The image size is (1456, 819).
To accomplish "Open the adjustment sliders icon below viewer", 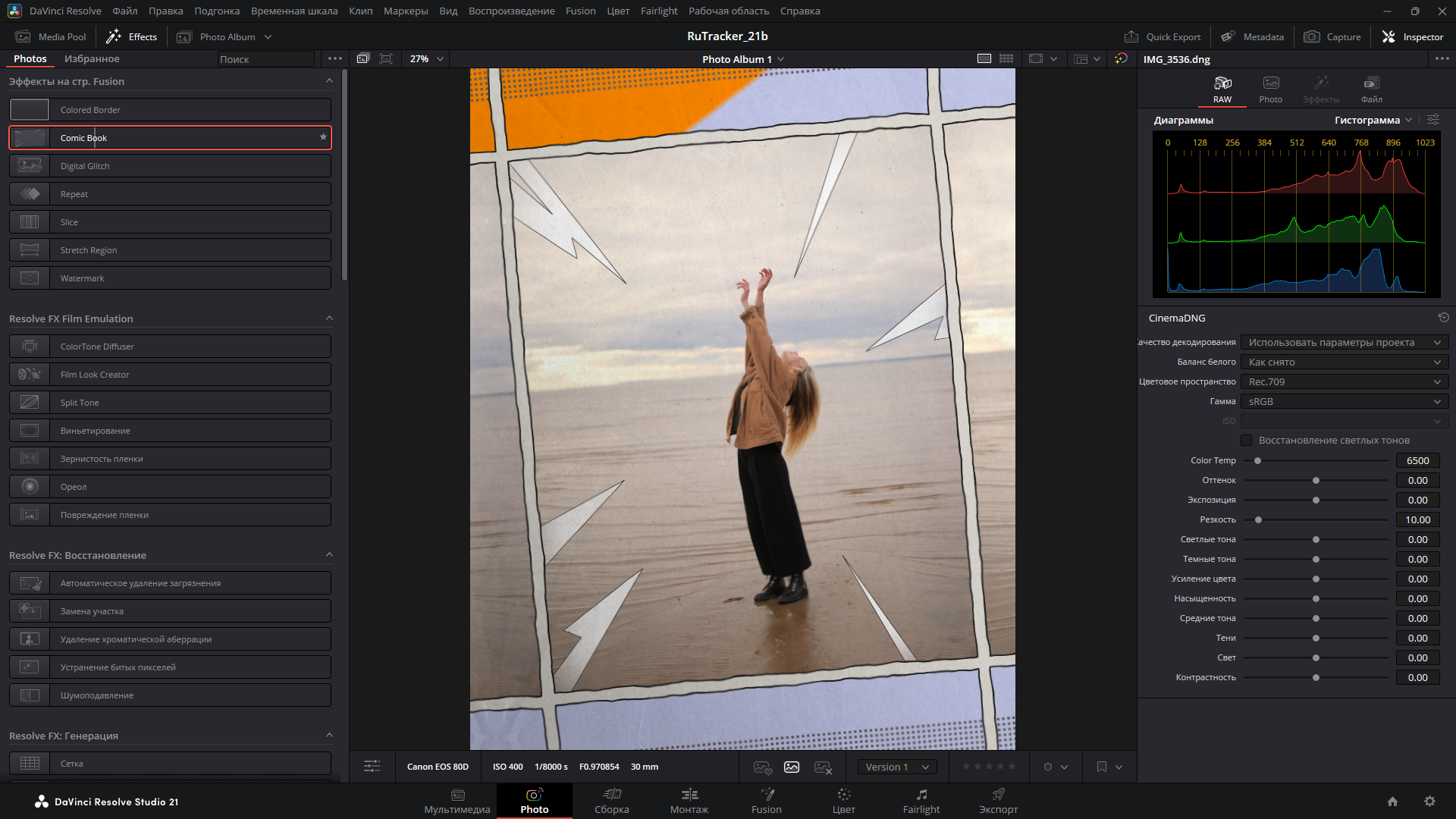I will click(372, 767).
